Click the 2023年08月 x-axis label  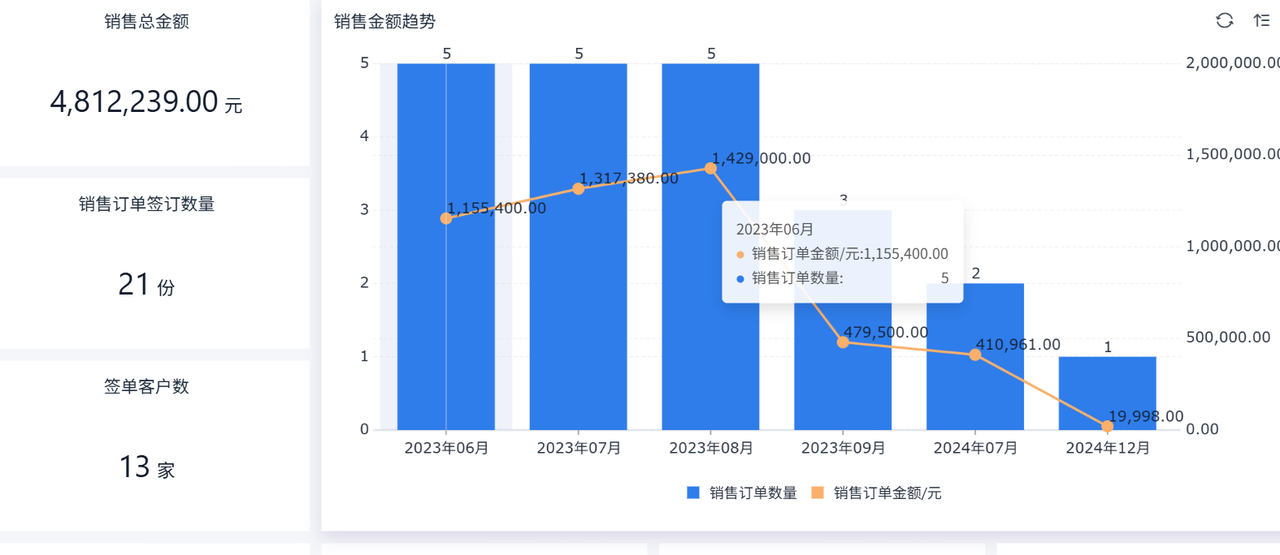[711, 448]
